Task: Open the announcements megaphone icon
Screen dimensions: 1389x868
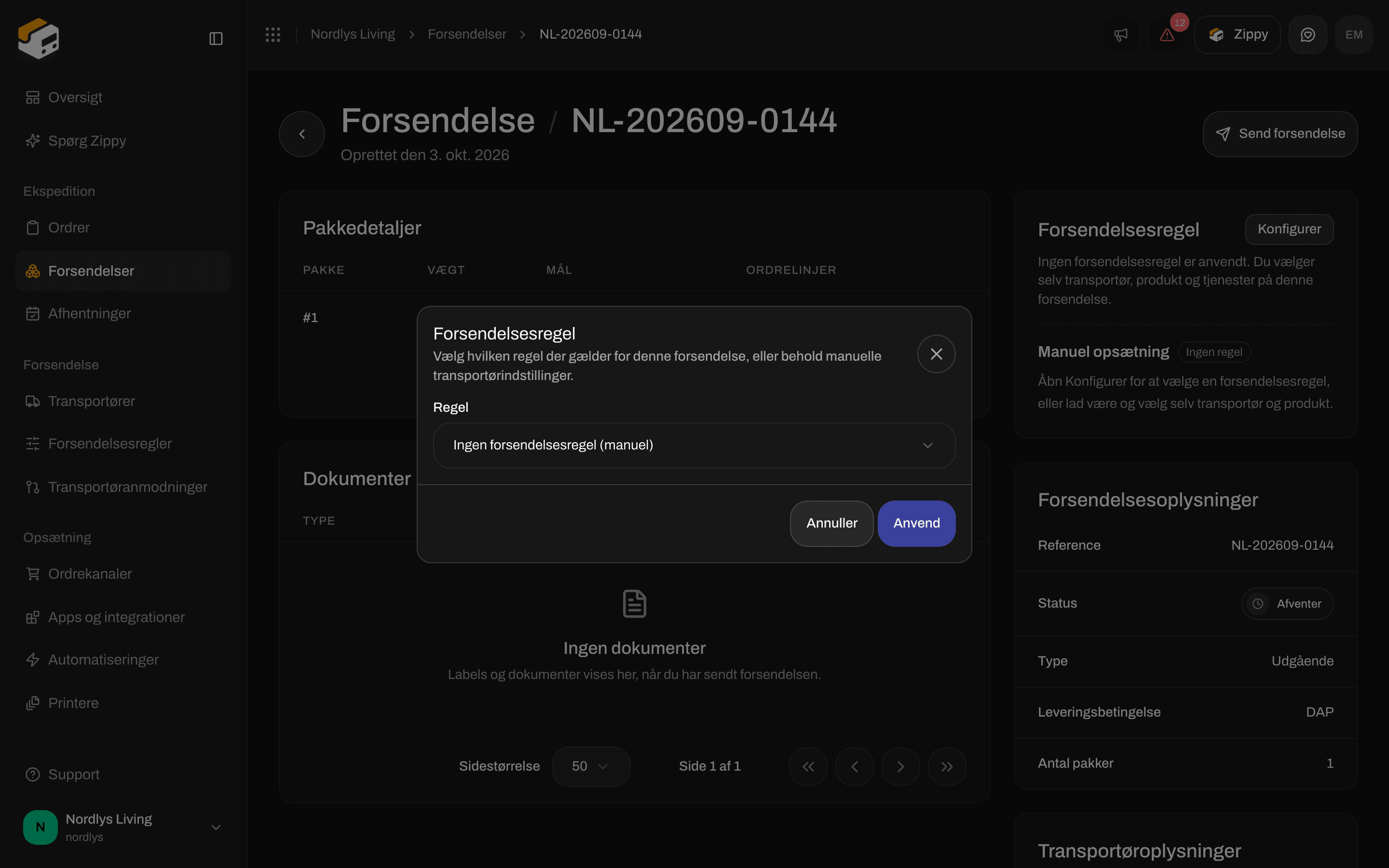Action: pyautogui.click(x=1120, y=34)
